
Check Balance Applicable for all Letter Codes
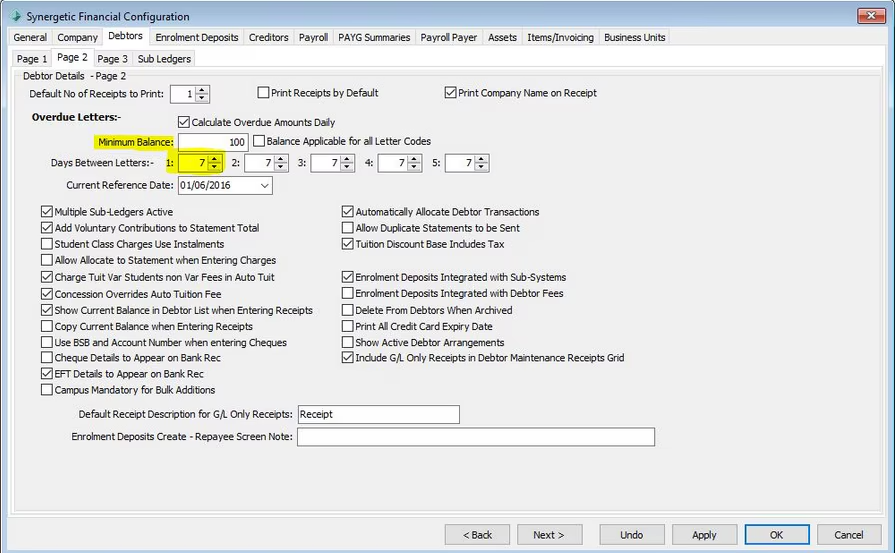259,141
